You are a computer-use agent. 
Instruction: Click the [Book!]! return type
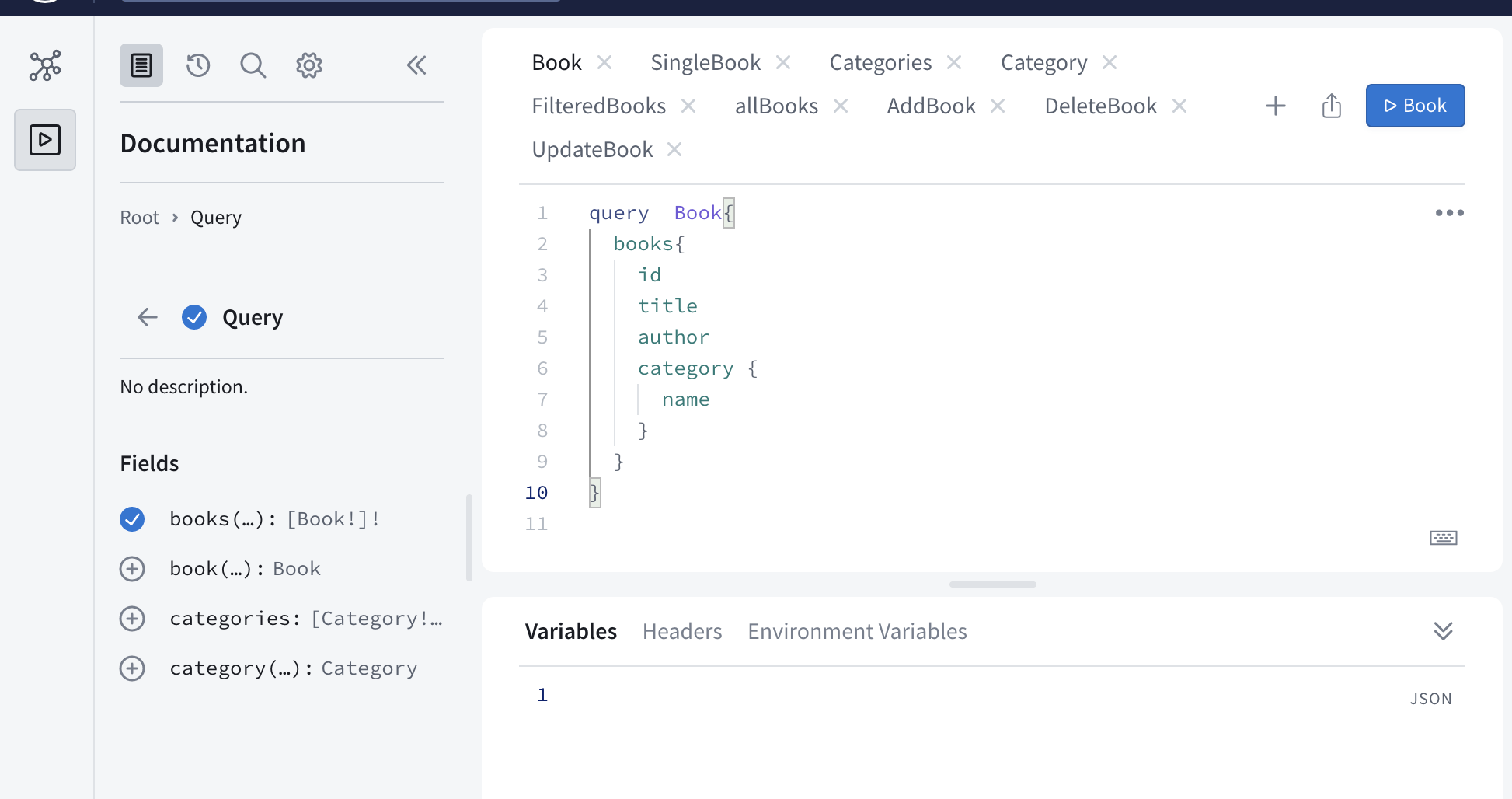pos(333,519)
